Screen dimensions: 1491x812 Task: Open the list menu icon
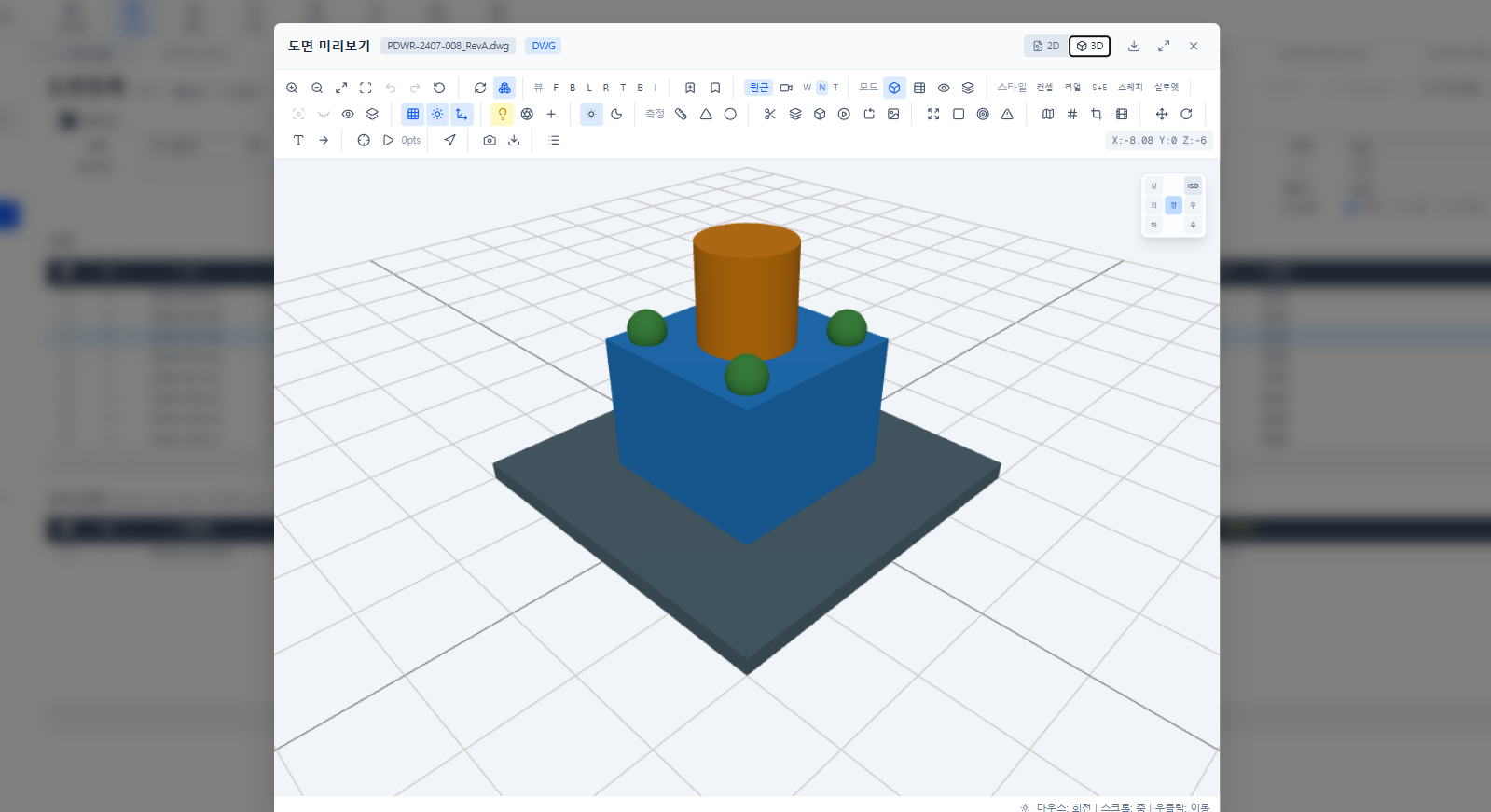555,140
